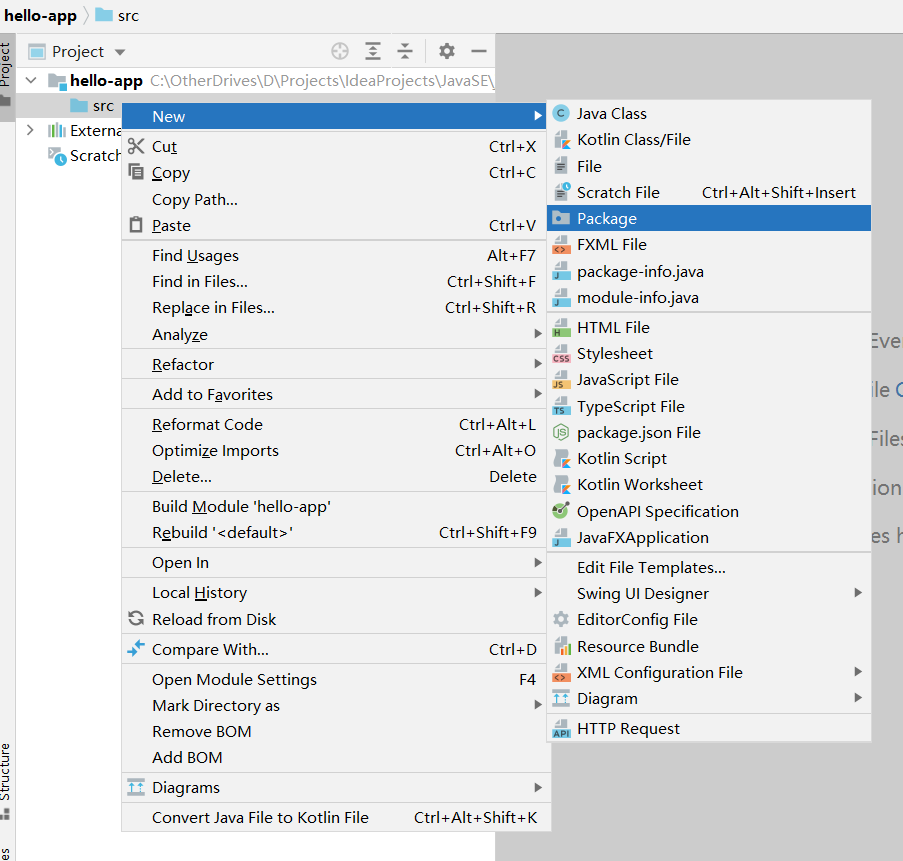This screenshot has width=903, height=861.
Task: Hide the Project panel with minus icon
Action: 479,51
